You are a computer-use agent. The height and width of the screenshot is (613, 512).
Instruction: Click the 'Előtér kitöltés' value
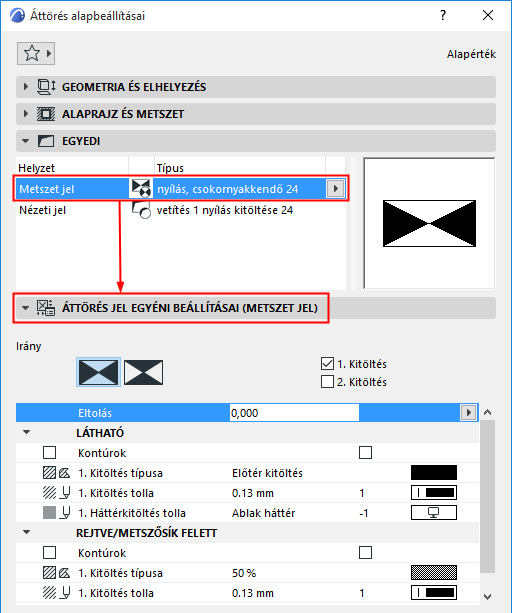pyautogui.click(x=267, y=473)
